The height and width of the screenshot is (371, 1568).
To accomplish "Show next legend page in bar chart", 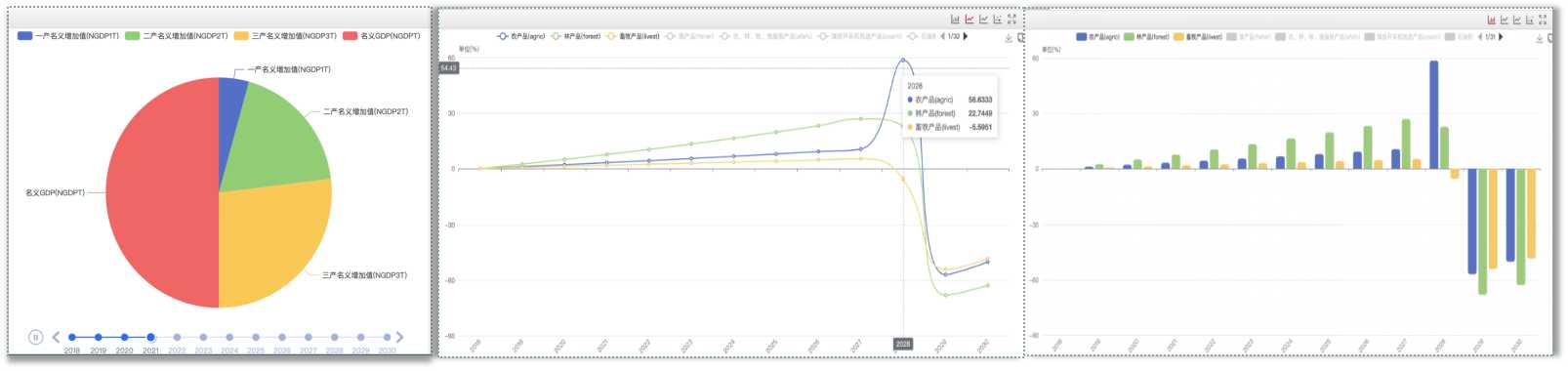I will (1501, 36).
